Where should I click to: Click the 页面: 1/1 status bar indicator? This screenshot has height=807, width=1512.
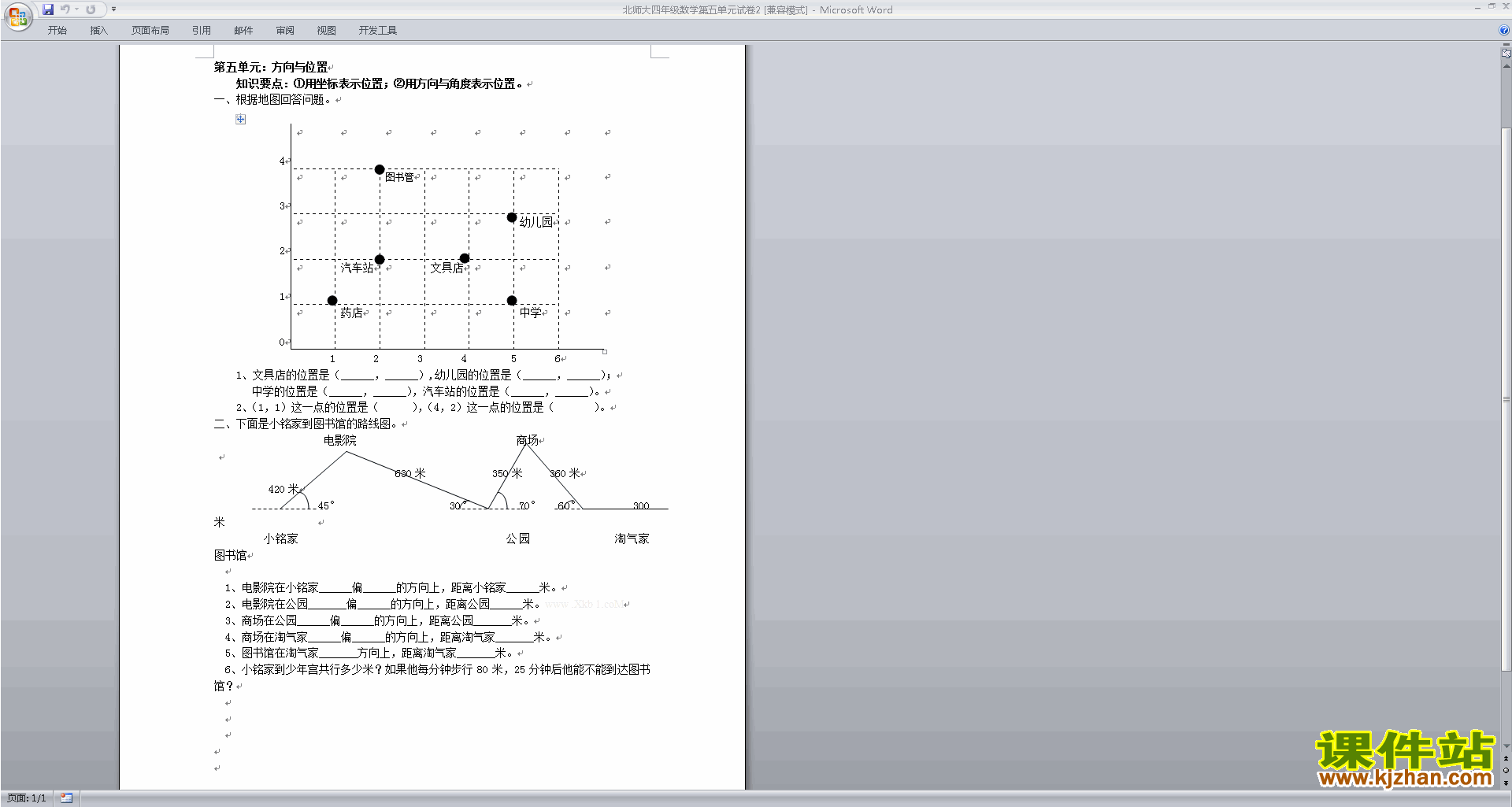[27, 798]
